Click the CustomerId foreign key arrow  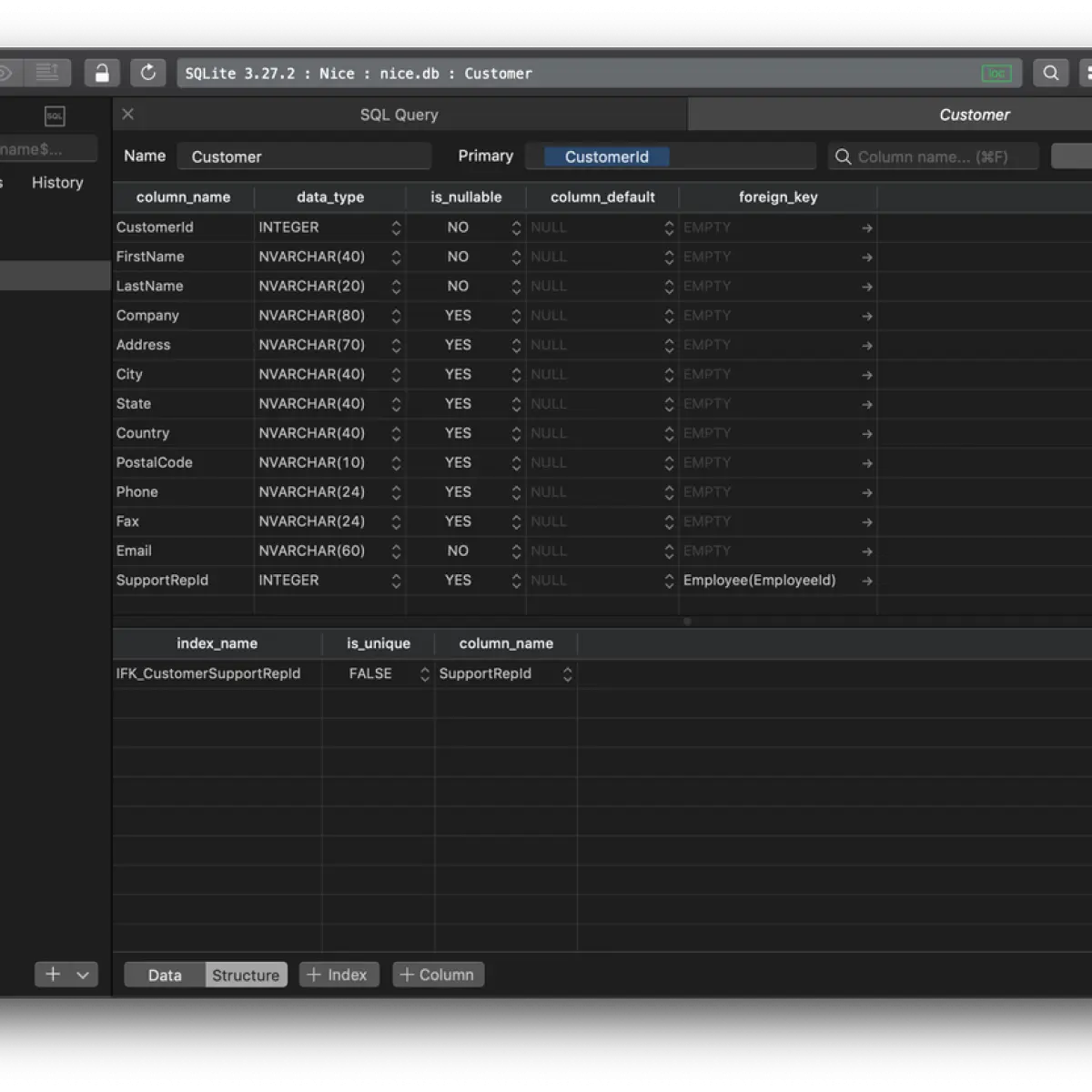coord(867,227)
